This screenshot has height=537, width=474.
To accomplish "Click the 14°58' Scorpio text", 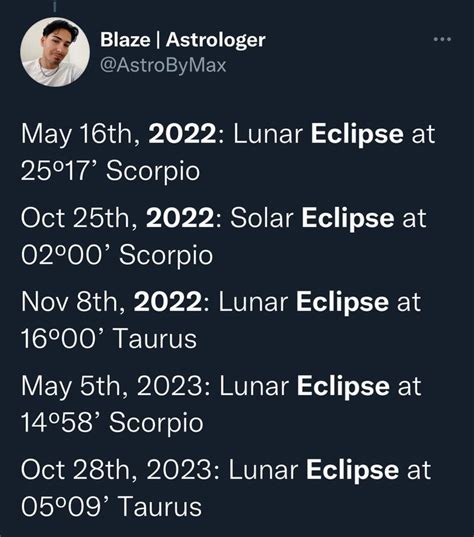I will (112, 423).
